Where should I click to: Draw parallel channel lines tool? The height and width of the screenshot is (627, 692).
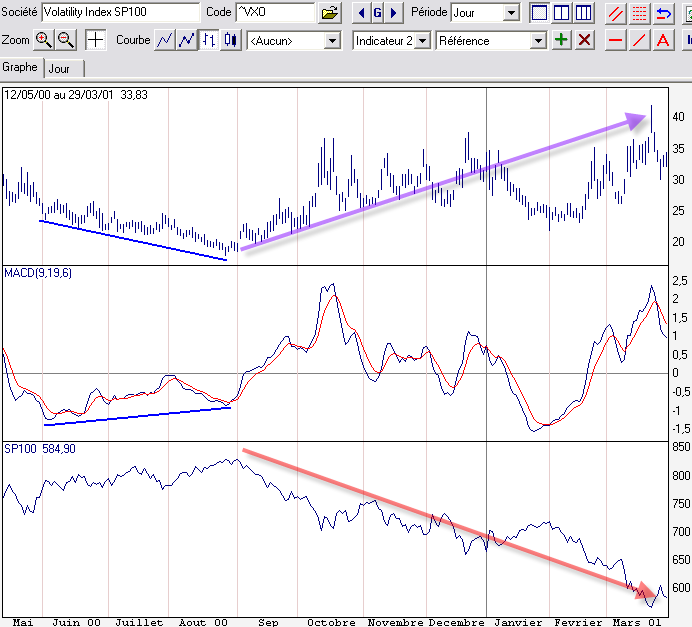(x=616, y=13)
